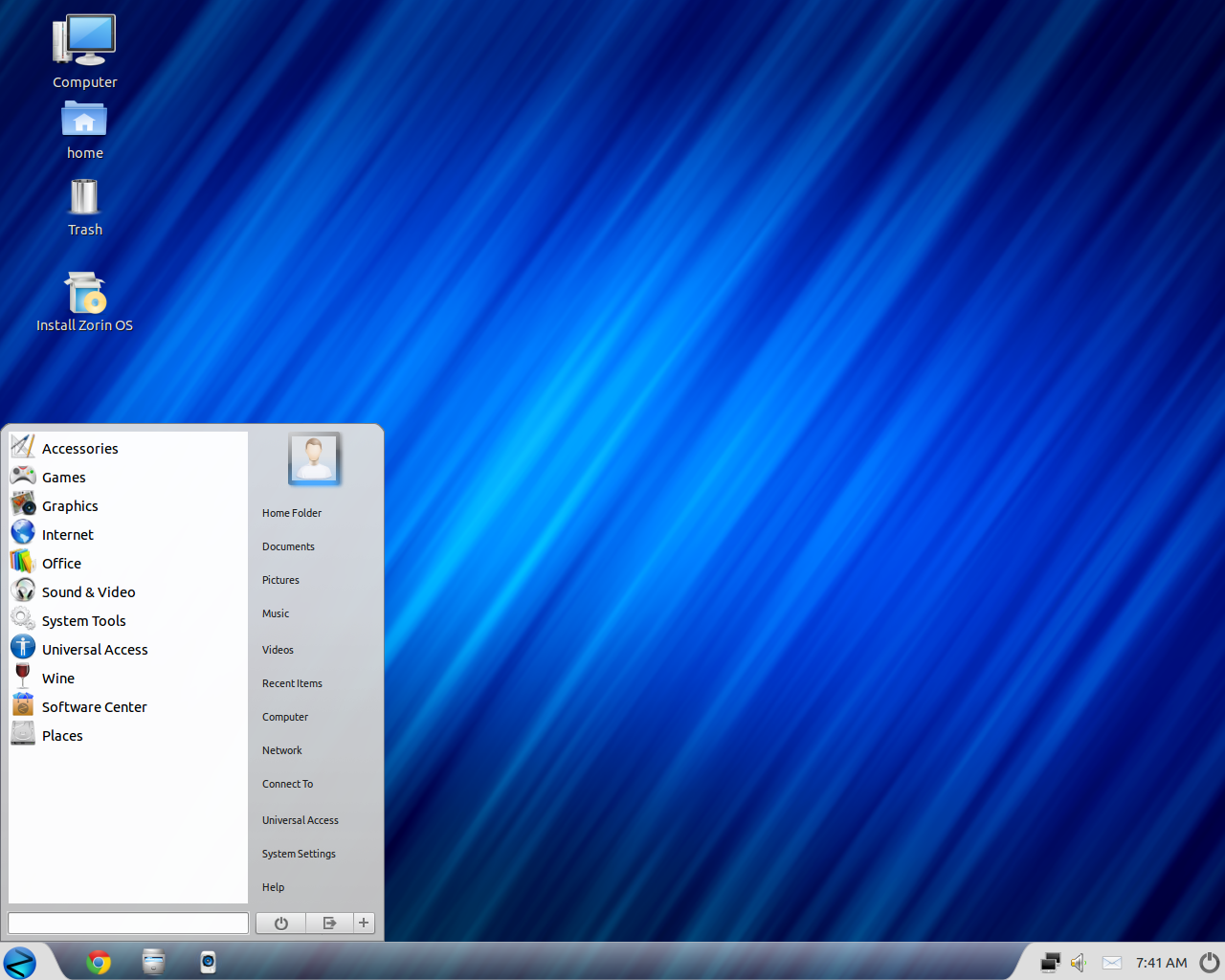Open the speaker music app in taskbar
The height and width of the screenshot is (980, 1225).
208,962
